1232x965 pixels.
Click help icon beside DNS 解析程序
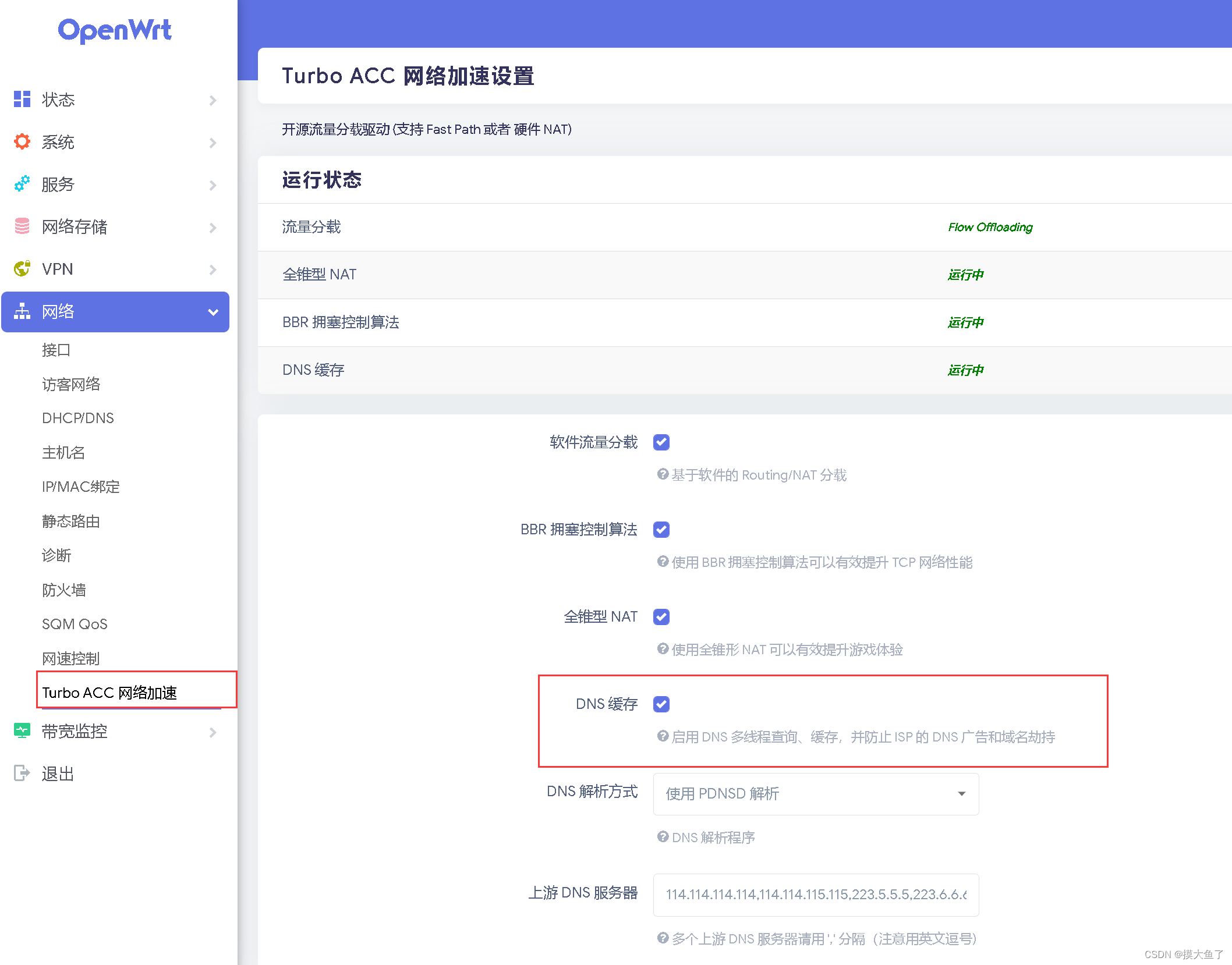point(663,837)
